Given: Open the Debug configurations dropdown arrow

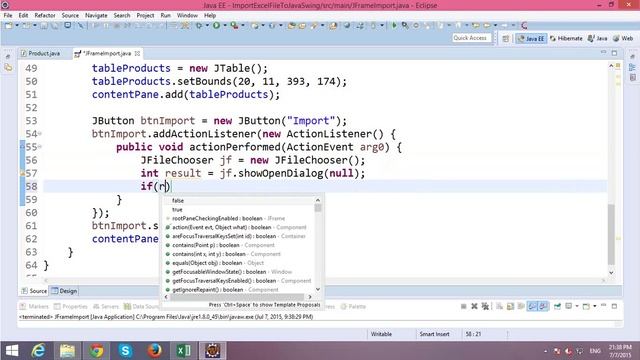Looking at the screenshot, I should (207, 25).
